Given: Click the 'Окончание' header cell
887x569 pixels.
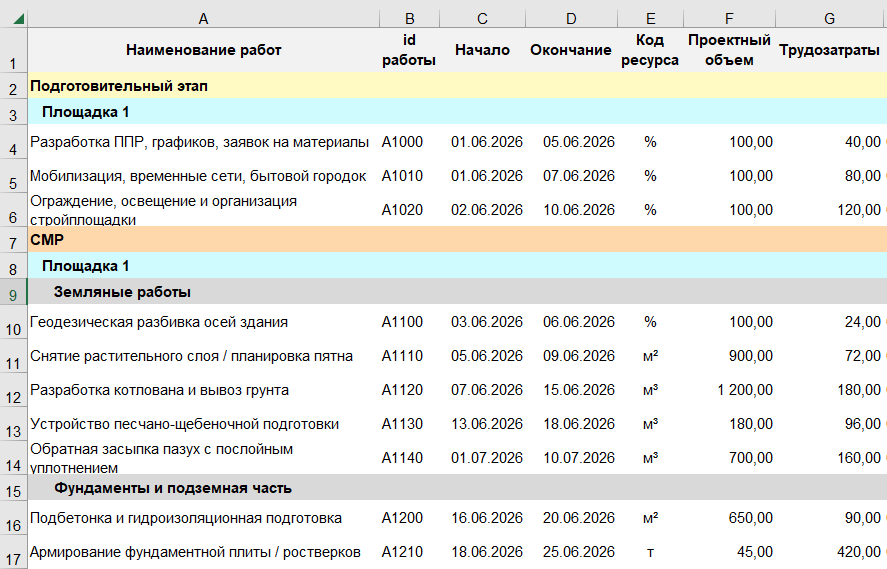Looking at the screenshot, I should pyautogui.click(x=571, y=50).
